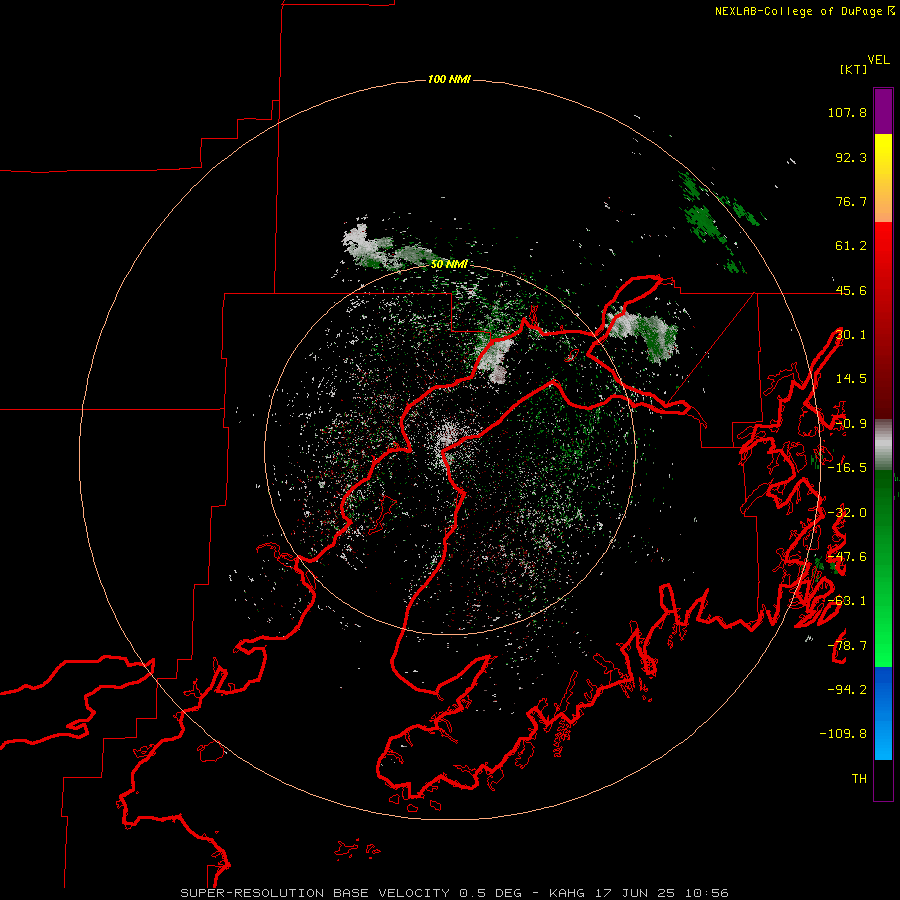900x900 pixels.
Task: Click the -32.0 scale value
Action: (x=847, y=513)
